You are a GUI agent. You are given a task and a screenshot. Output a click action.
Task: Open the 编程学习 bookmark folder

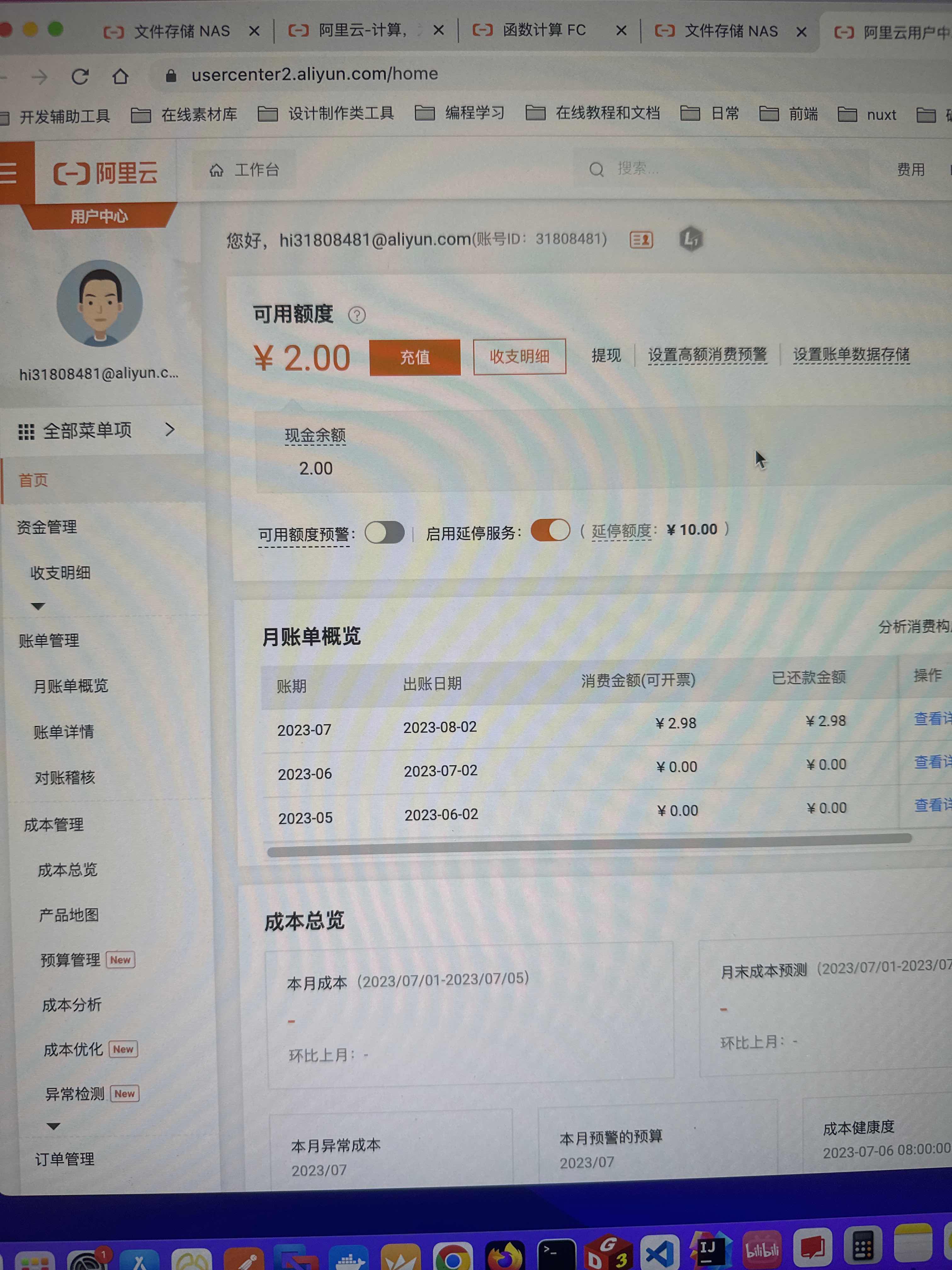(459, 112)
